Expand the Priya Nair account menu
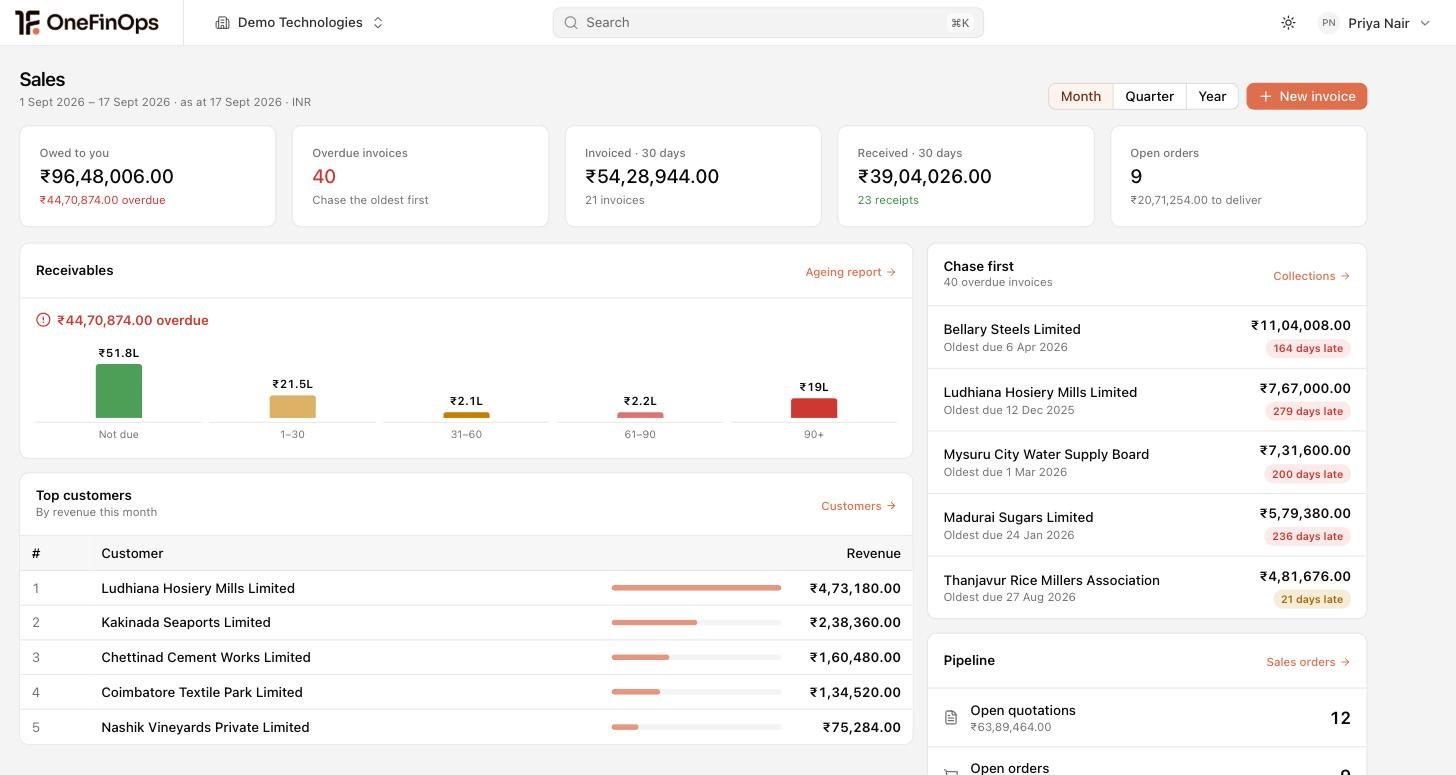Image resolution: width=1456 pixels, height=775 pixels. coord(1375,23)
